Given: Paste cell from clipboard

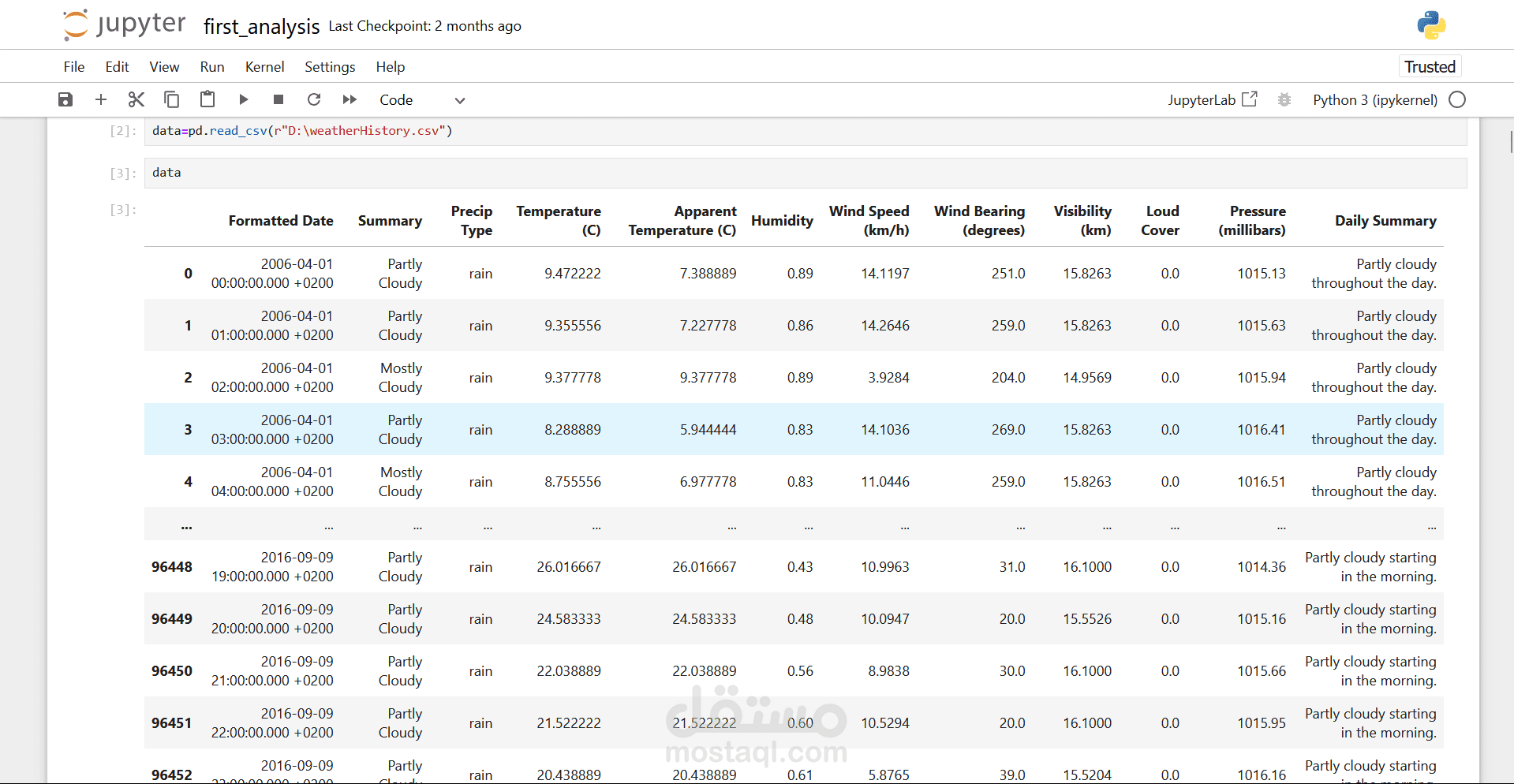Looking at the screenshot, I should [207, 99].
